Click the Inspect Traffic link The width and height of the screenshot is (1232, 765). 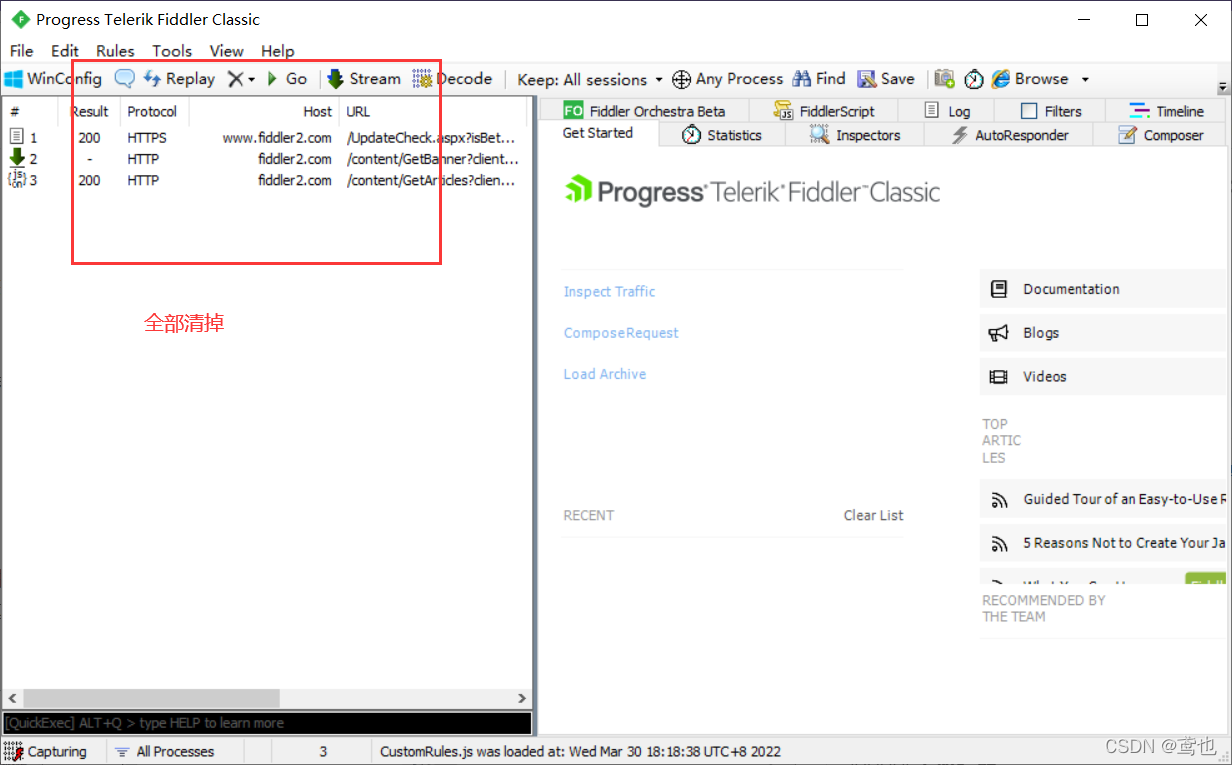click(609, 292)
